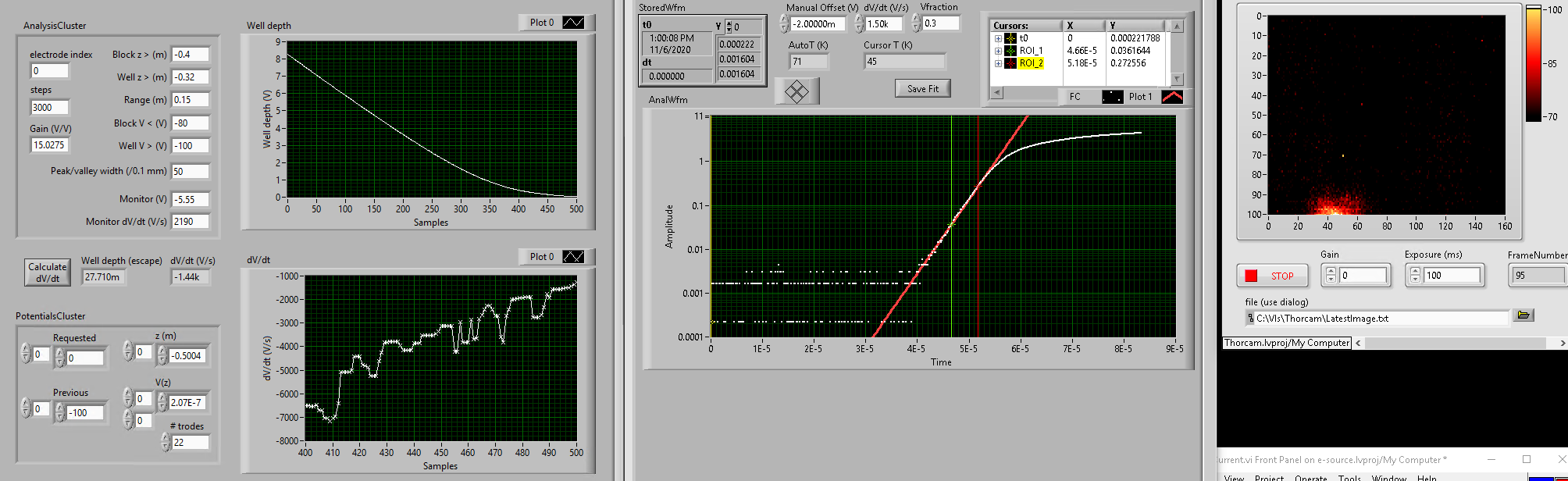The height and width of the screenshot is (481, 1568).
Task: Click the cursor mover diamond button
Action: coord(796,92)
